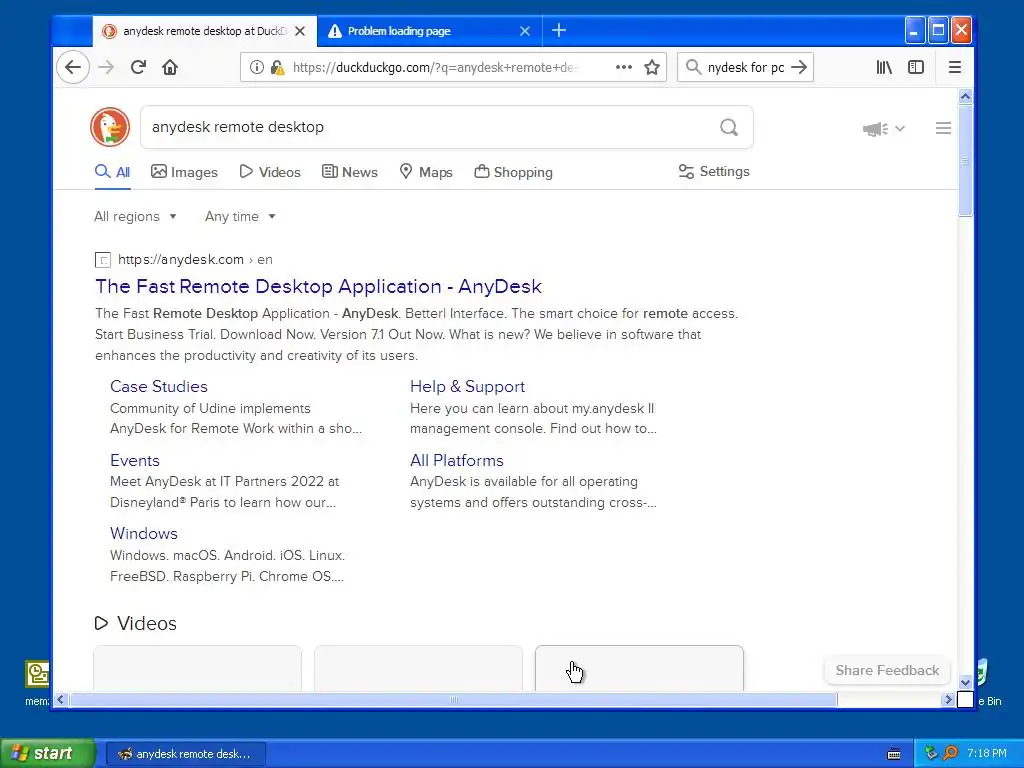Click anydesk remote desk... taskbar button
Viewport: 1024px width, 768px height.
(185, 754)
